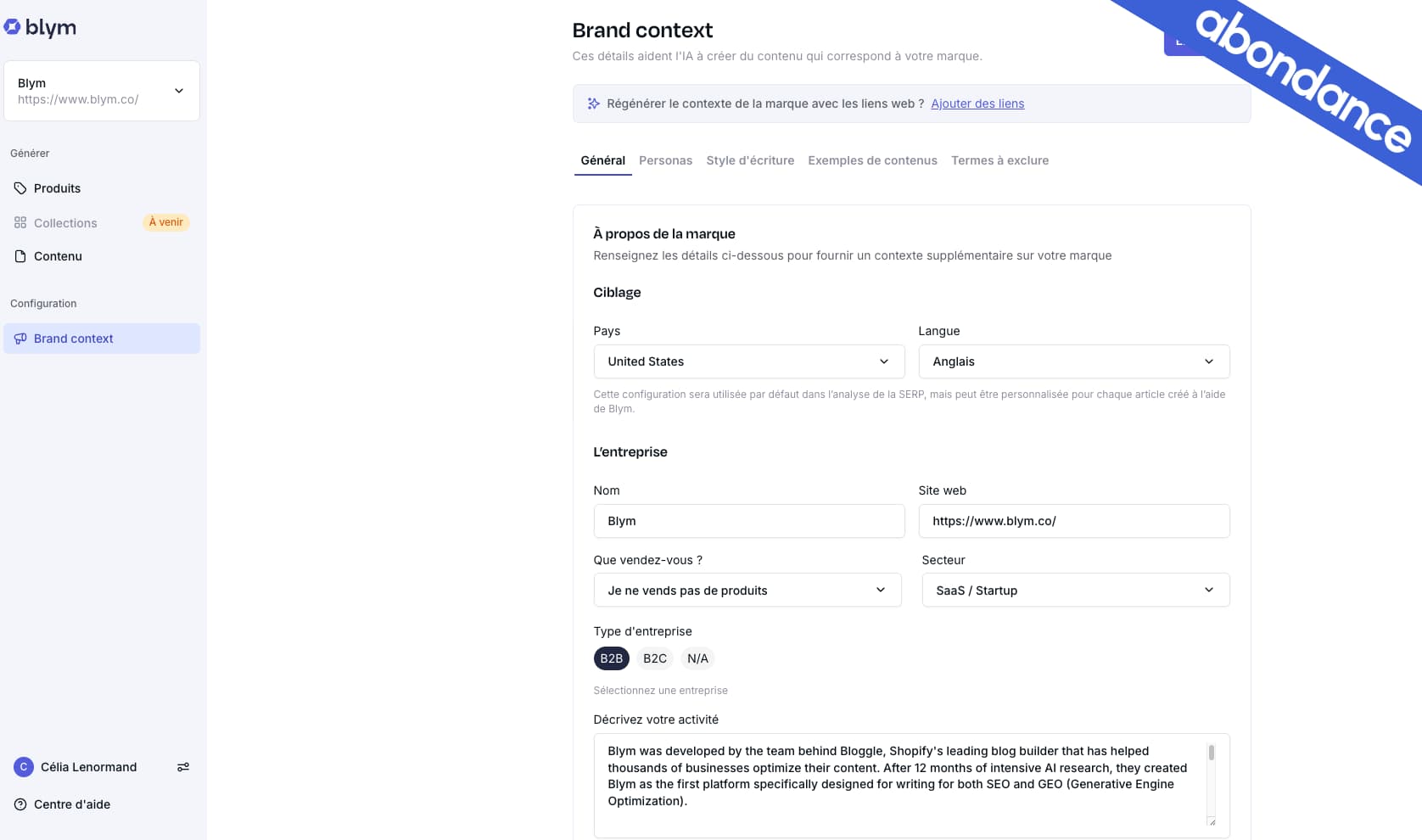1422x840 pixels.
Task: Click the sparkle icon before the regenerate banner text
Action: pos(592,103)
